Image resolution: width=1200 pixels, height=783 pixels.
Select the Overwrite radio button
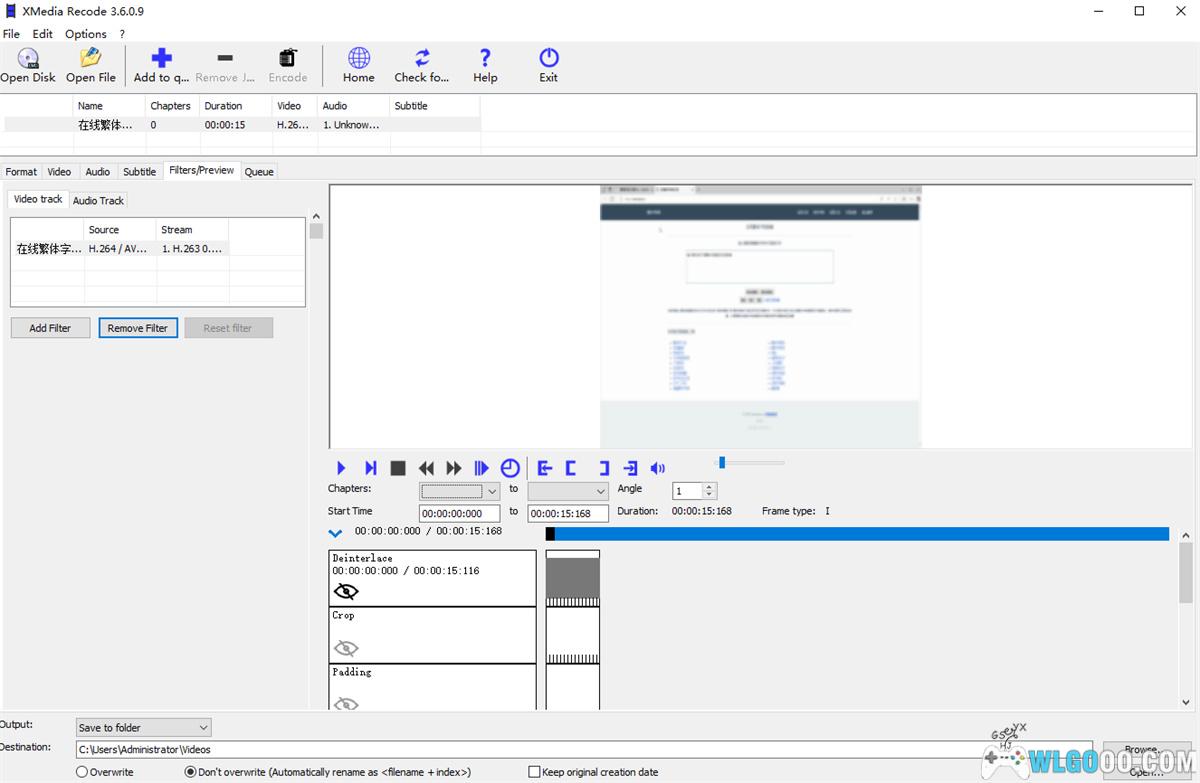pos(82,772)
